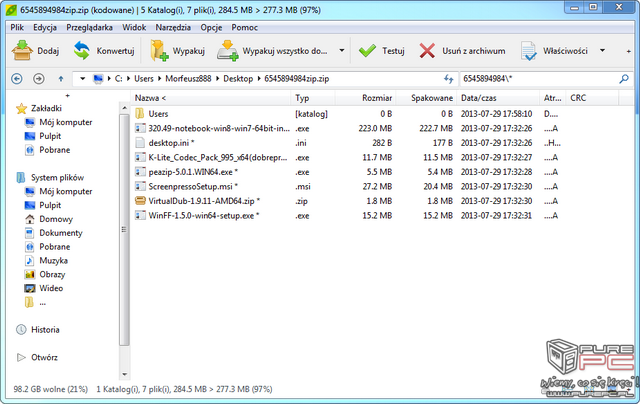The height and width of the screenshot is (404, 640).
Task: Go back with the left arrow button
Action: click(17, 78)
